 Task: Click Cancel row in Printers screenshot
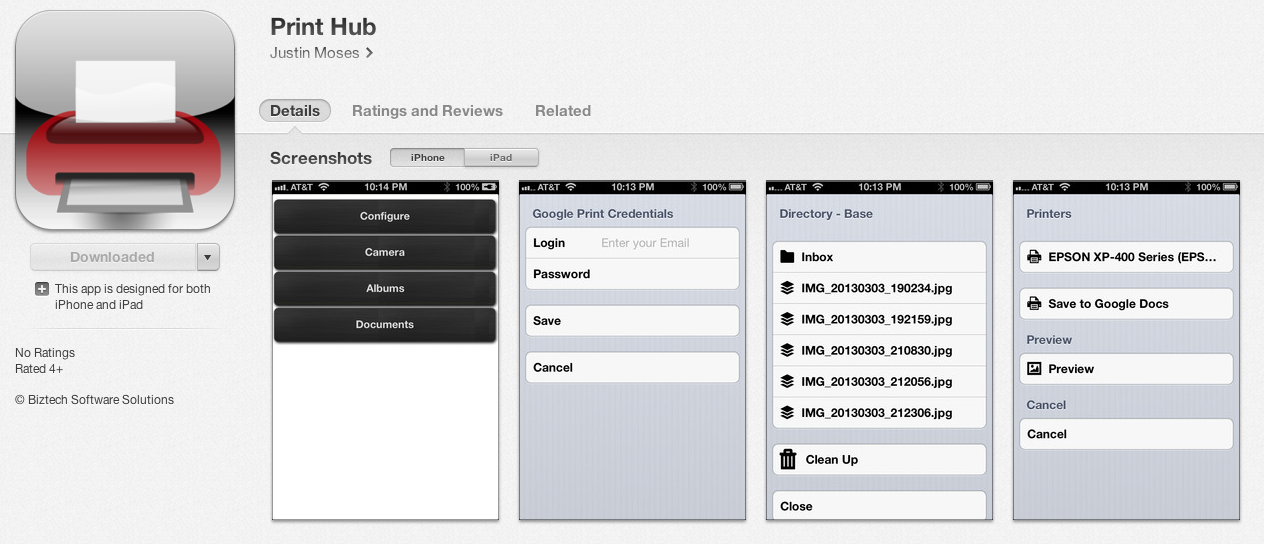[1126, 434]
